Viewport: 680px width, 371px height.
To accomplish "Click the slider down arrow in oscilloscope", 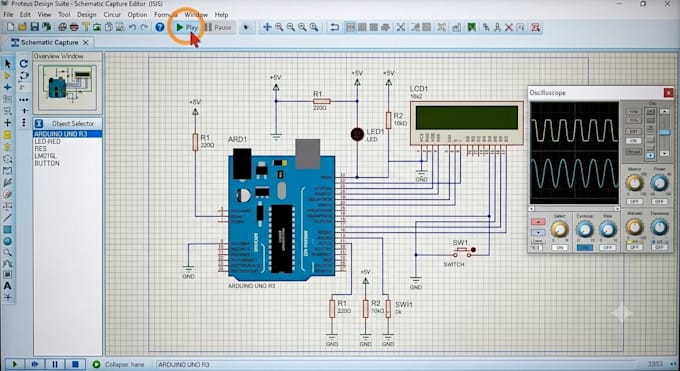I will pyautogui.click(x=664, y=153).
